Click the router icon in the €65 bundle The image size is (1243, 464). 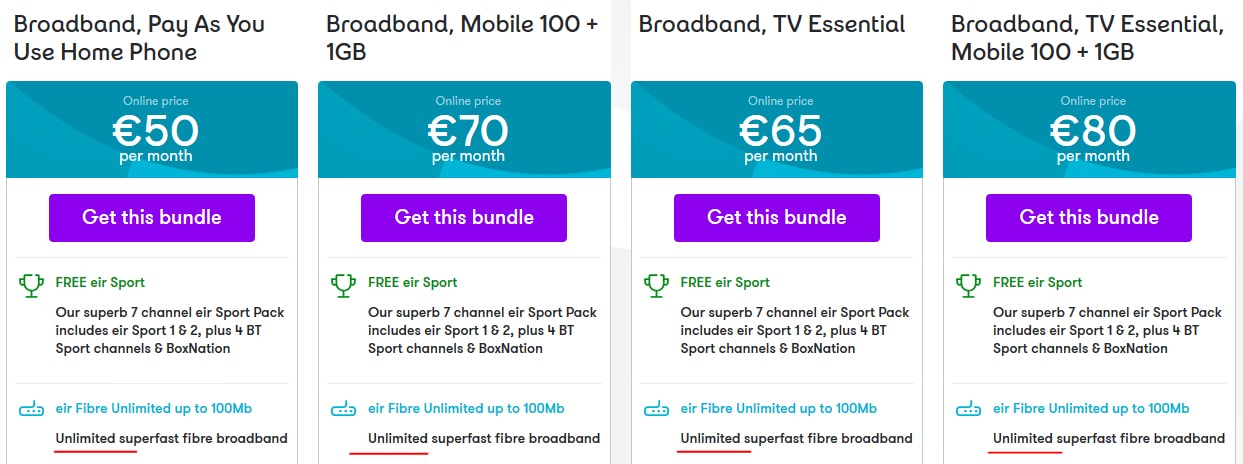click(657, 409)
